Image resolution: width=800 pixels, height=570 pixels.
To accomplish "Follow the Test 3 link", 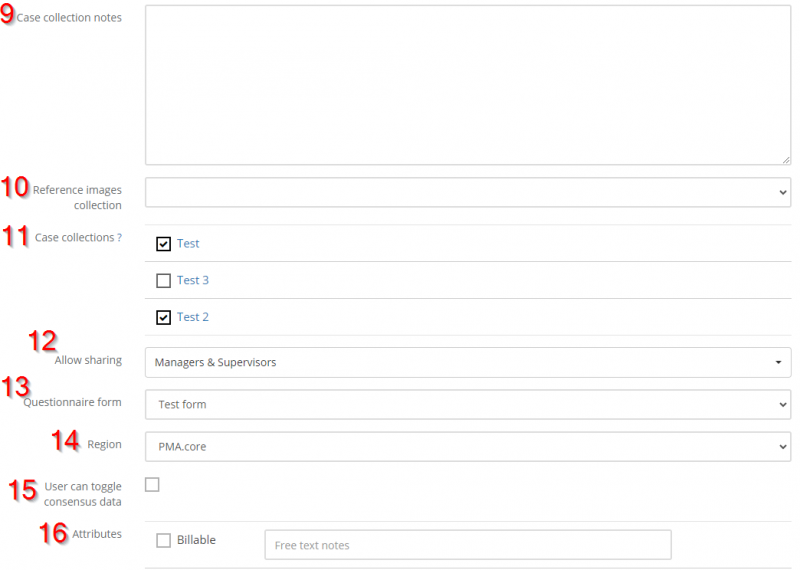I will pos(193,280).
